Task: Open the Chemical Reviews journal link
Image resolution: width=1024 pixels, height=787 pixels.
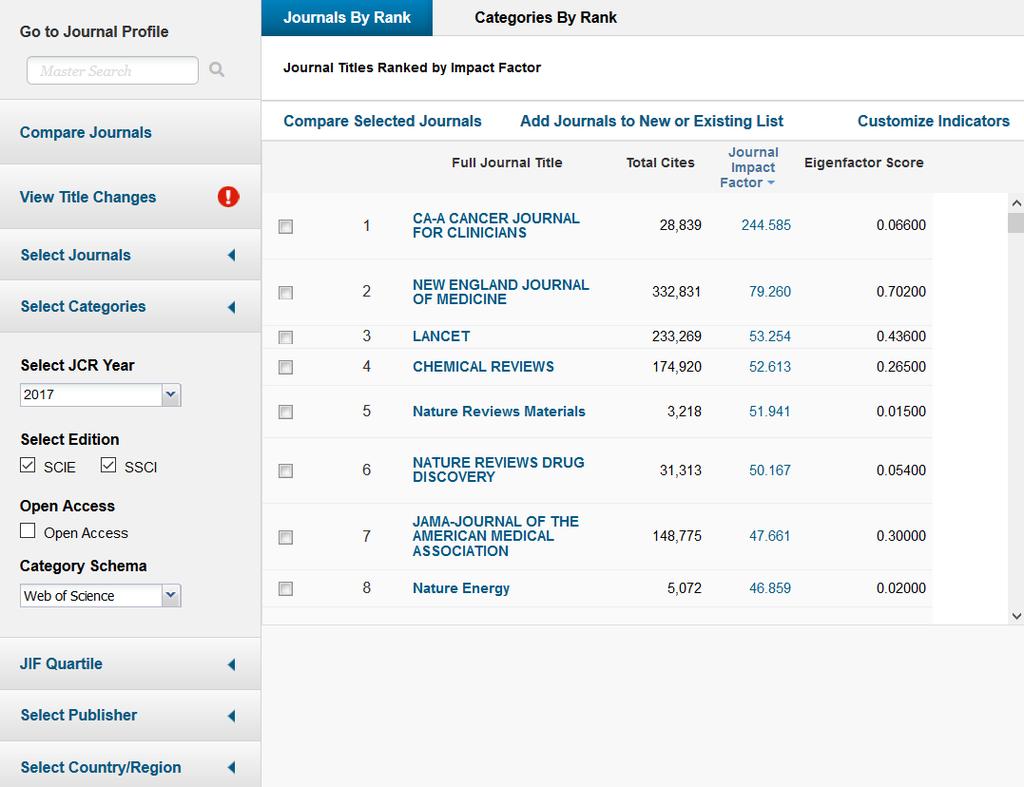Action: pos(483,366)
